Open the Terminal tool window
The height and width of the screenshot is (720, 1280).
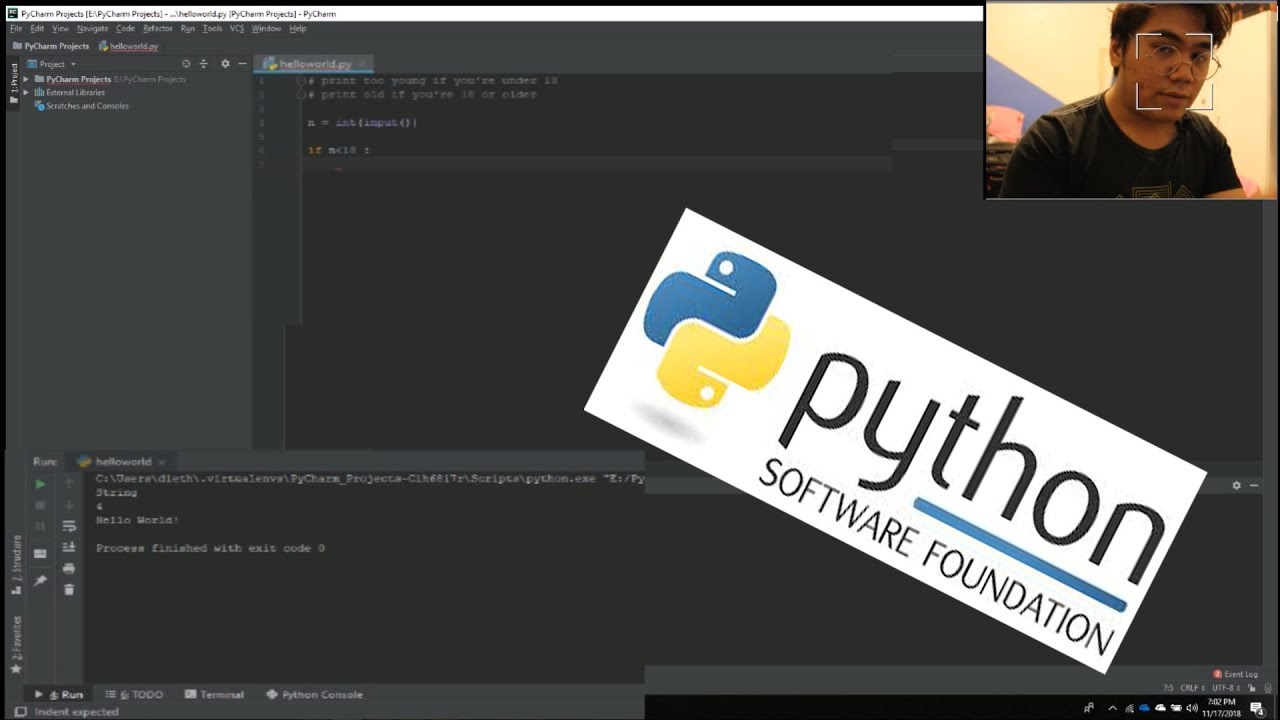pos(214,694)
